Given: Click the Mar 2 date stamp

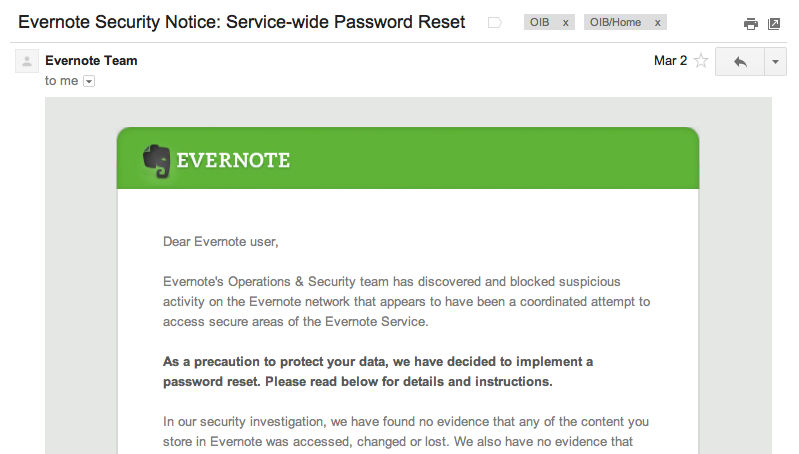Looking at the screenshot, I should (670, 61).
